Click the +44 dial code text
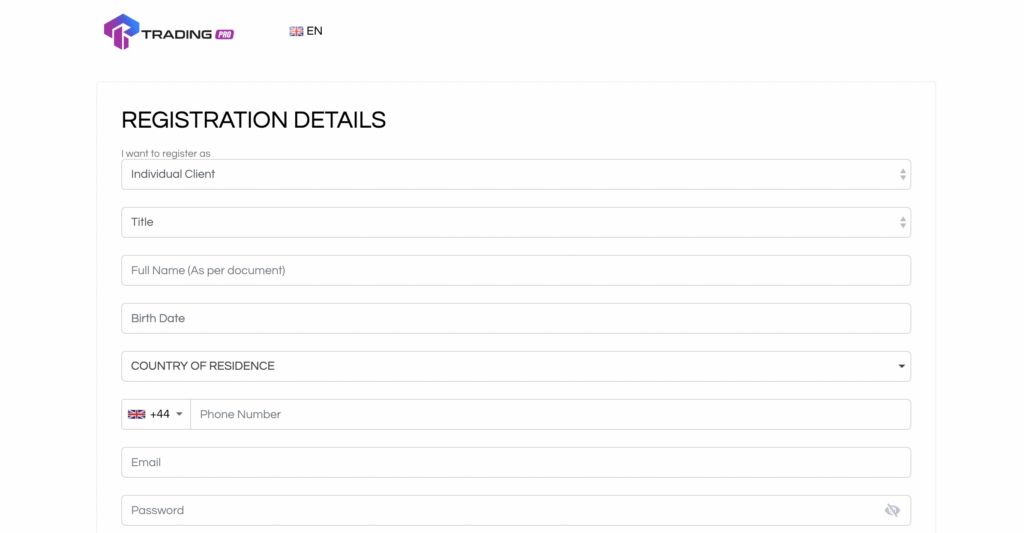Screen dimensions: 1024x533 click(x=160, y=414)
